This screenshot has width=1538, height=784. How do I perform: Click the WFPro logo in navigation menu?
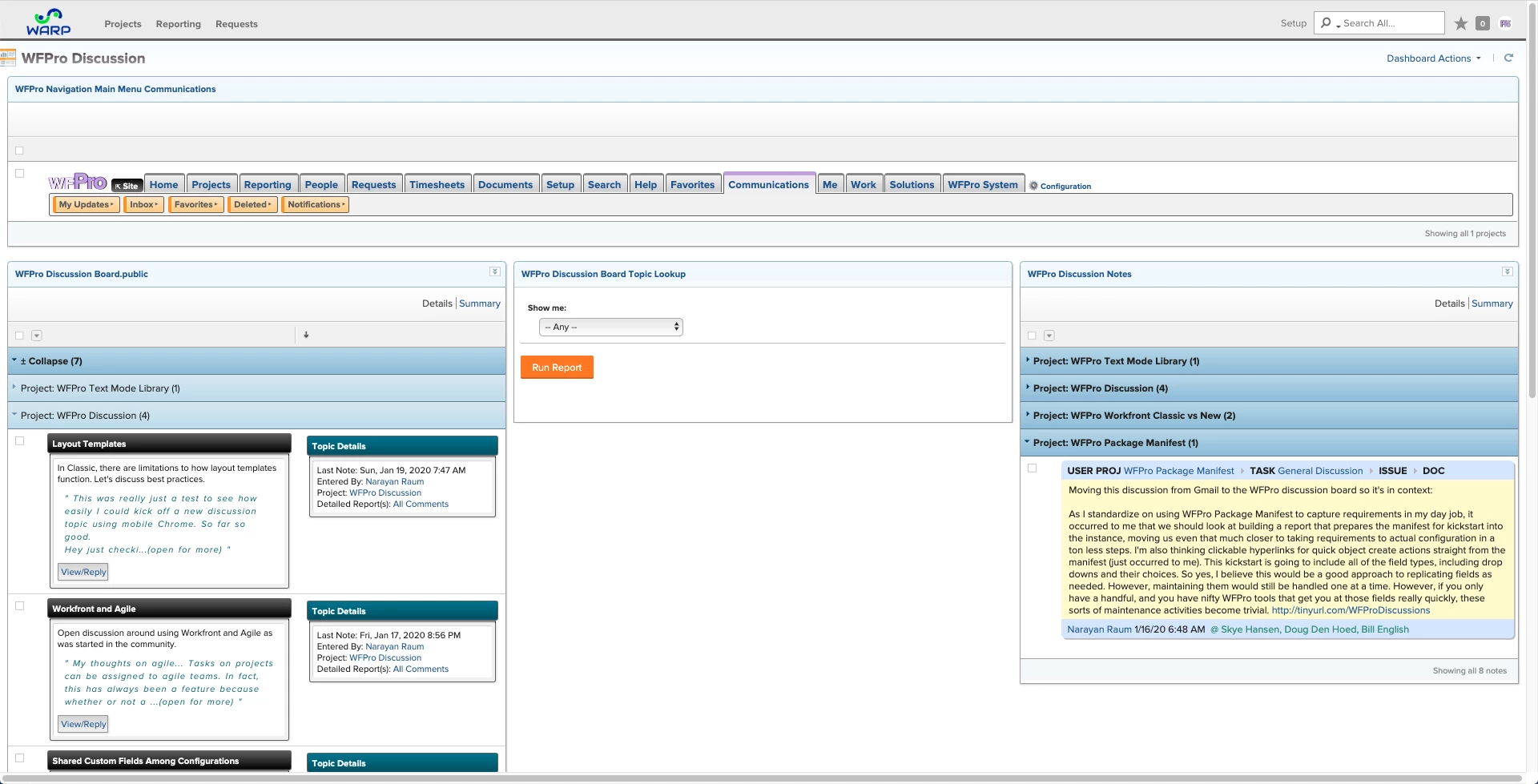(x=78, y=182)
